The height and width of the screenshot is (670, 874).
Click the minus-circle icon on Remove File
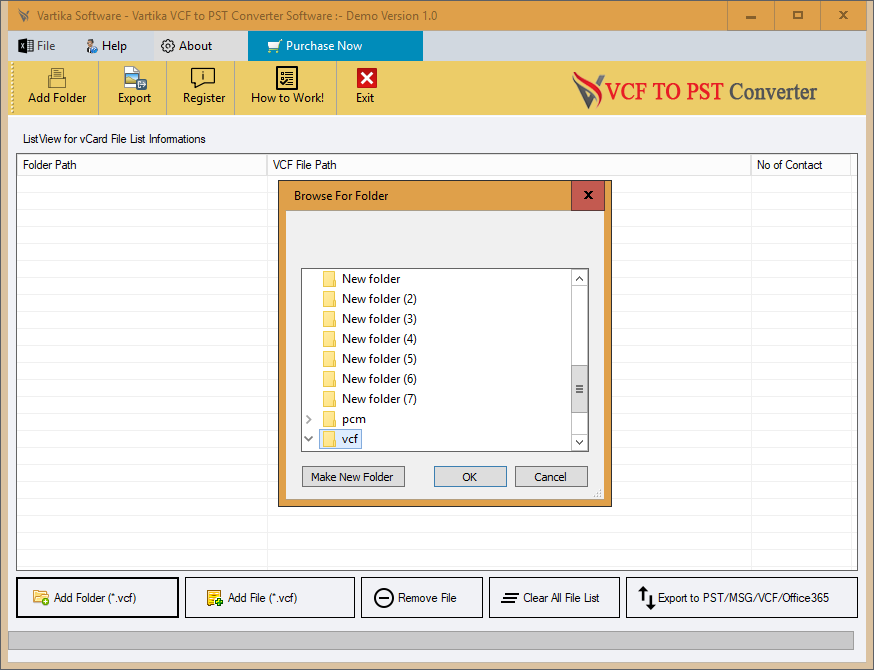(383, 598)
